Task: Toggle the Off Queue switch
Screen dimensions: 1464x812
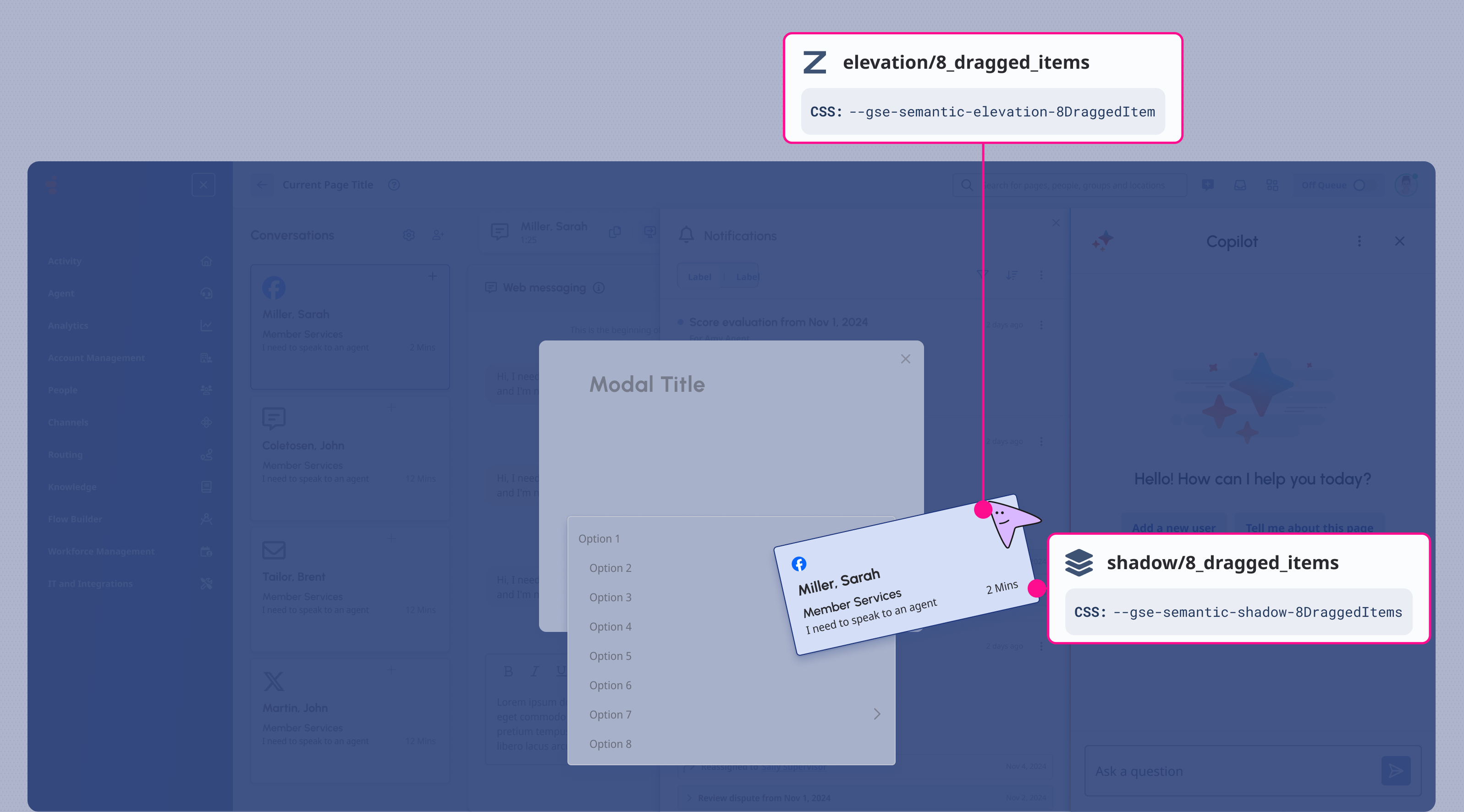Action: coord(1365,185)
